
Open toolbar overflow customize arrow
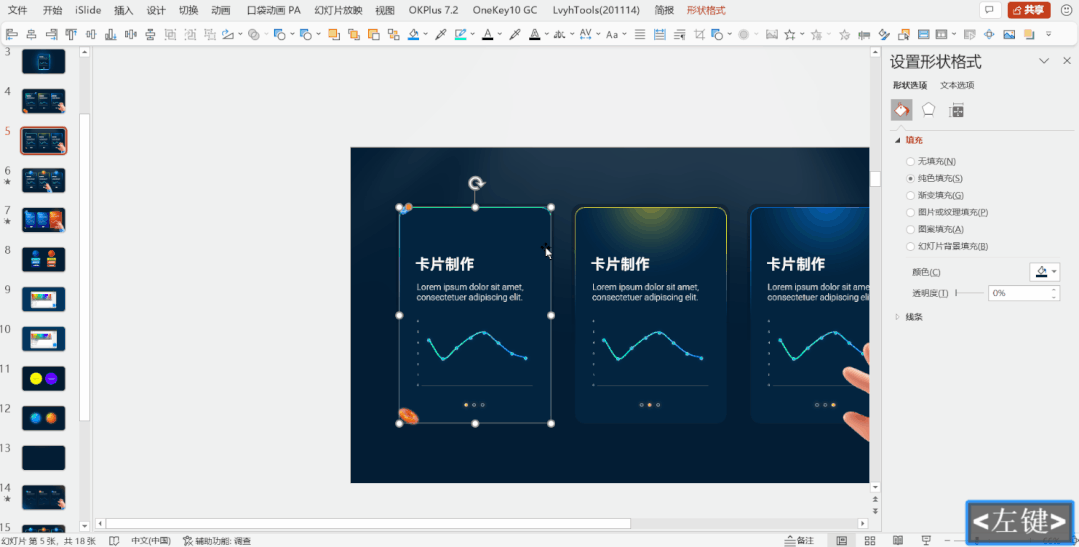pyautogui.click(x=1049, y=34)
